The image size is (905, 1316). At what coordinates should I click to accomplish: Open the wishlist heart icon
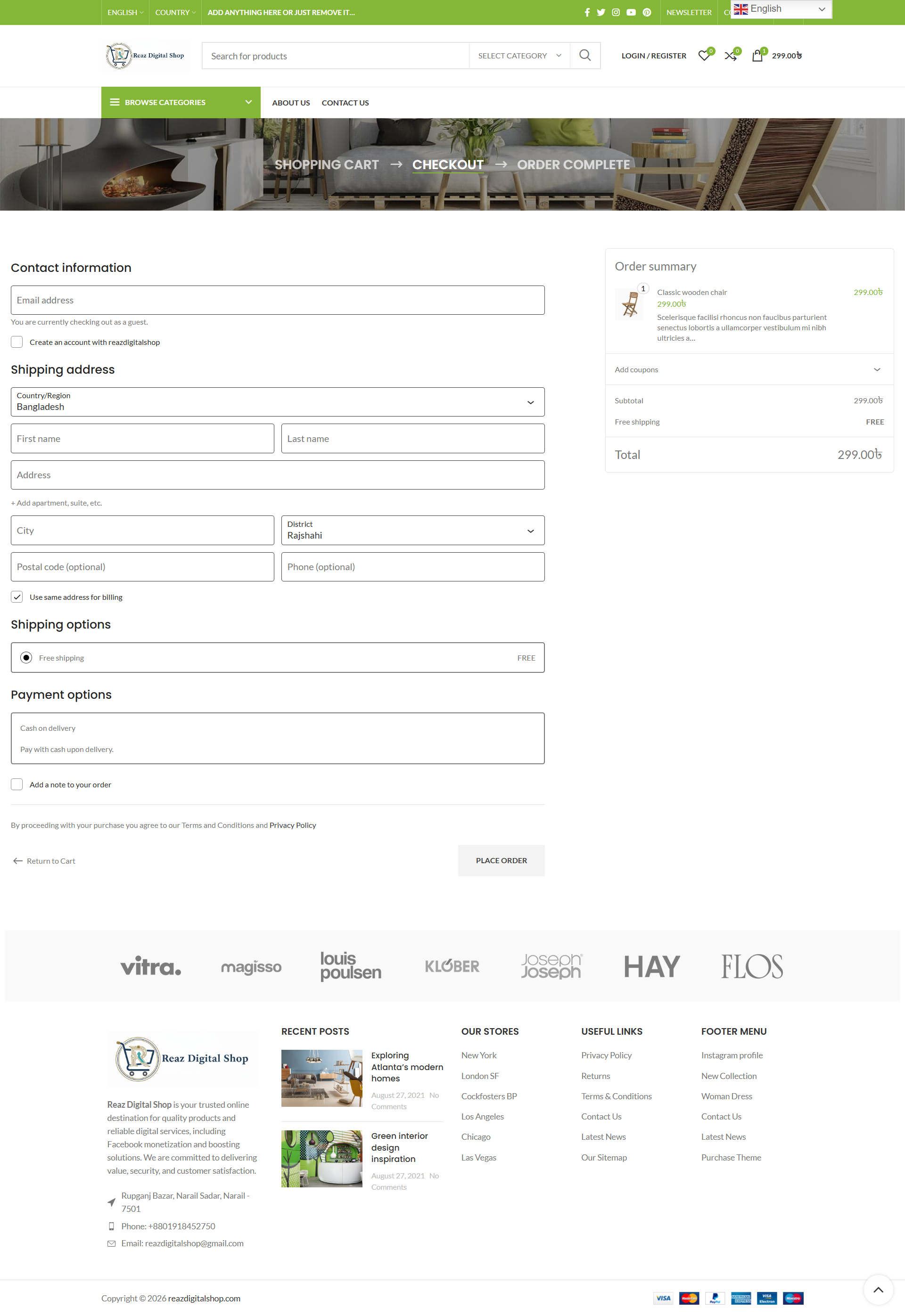pos(704,56)
